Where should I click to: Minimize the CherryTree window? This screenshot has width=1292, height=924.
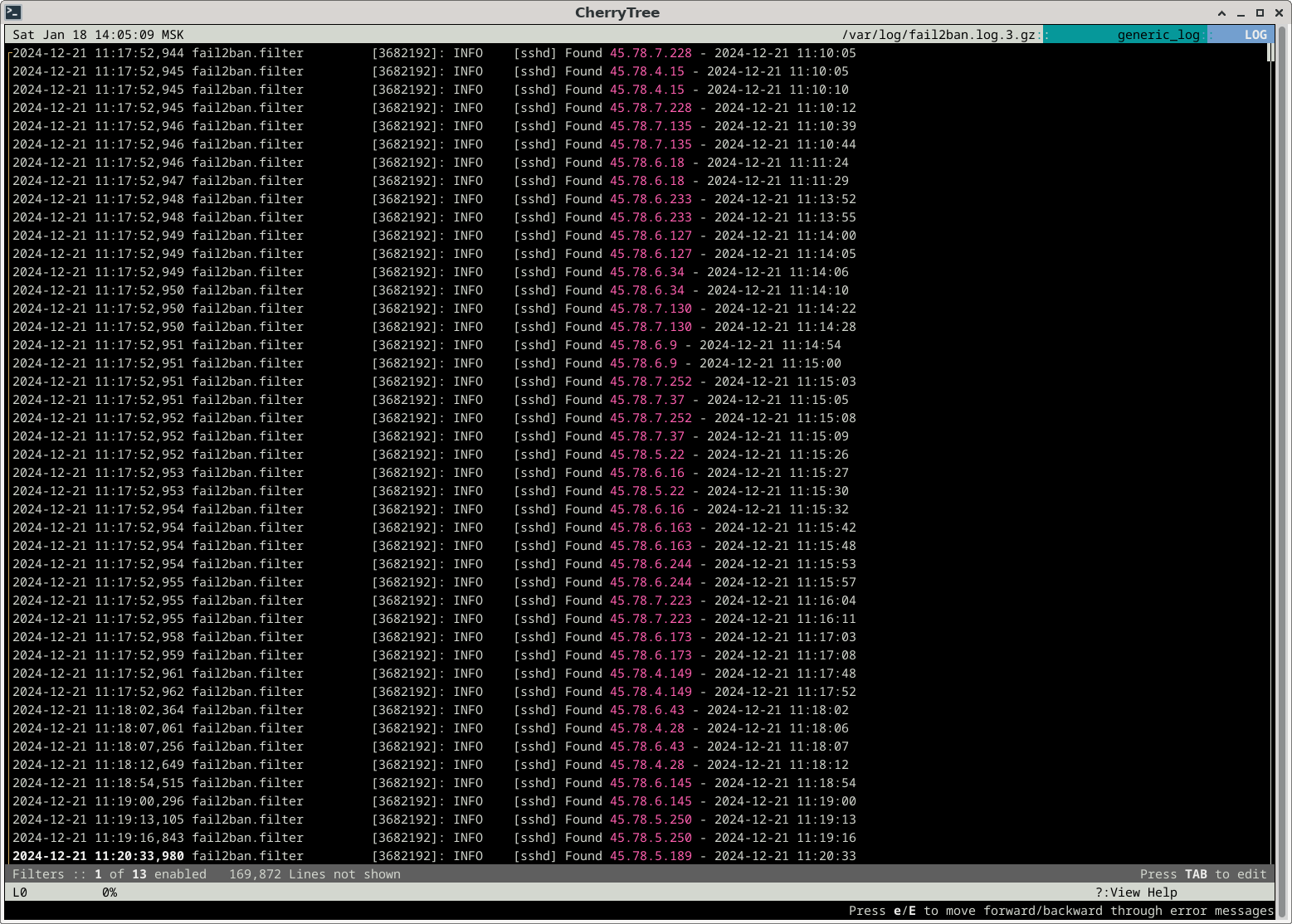point(1241,13)
